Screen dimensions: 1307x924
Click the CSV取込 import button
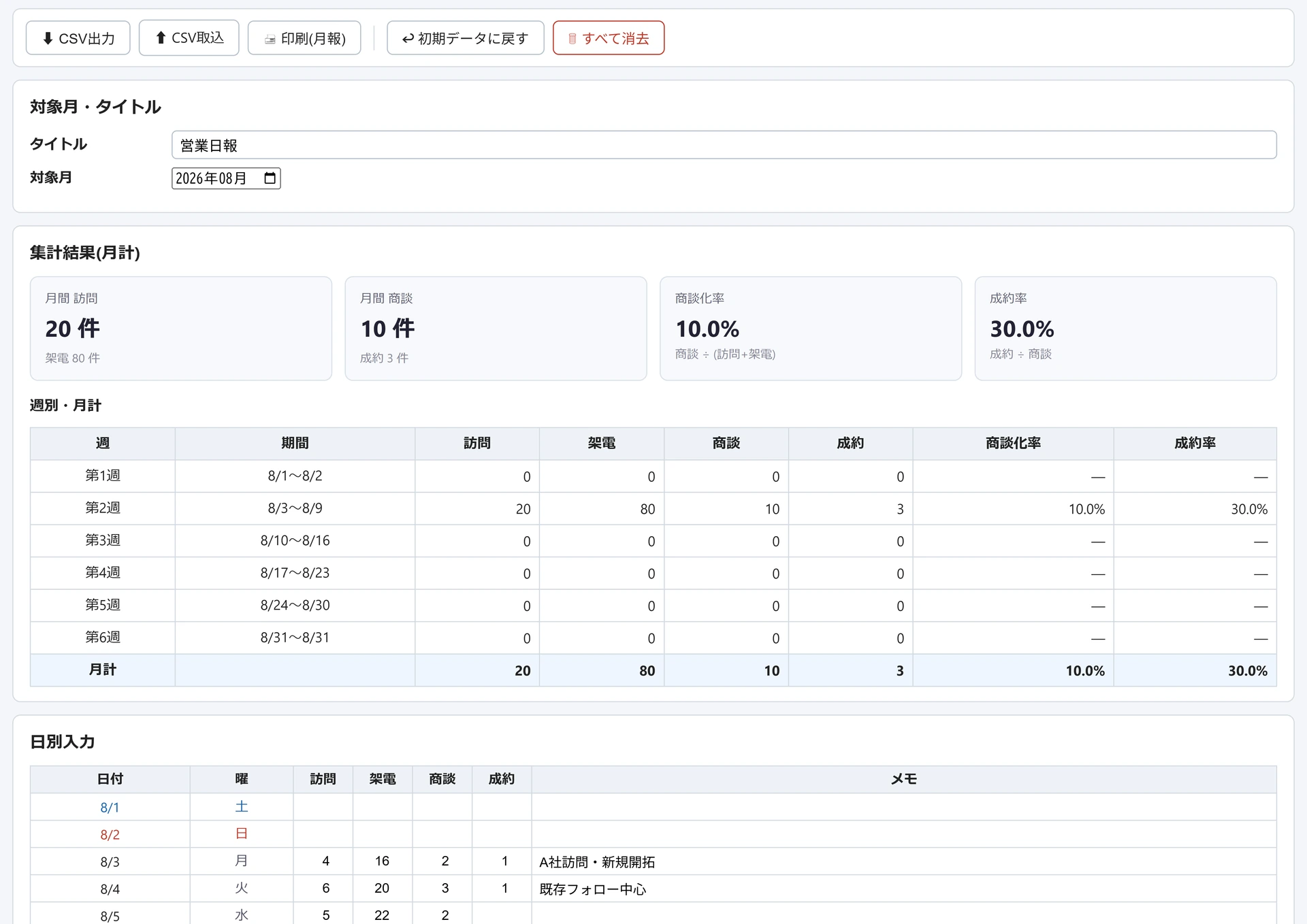pos(189,37)
